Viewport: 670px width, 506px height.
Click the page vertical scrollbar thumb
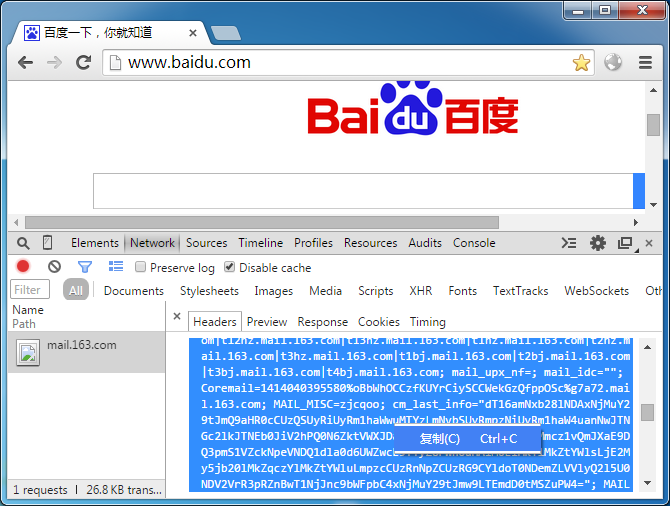point(653,124)
